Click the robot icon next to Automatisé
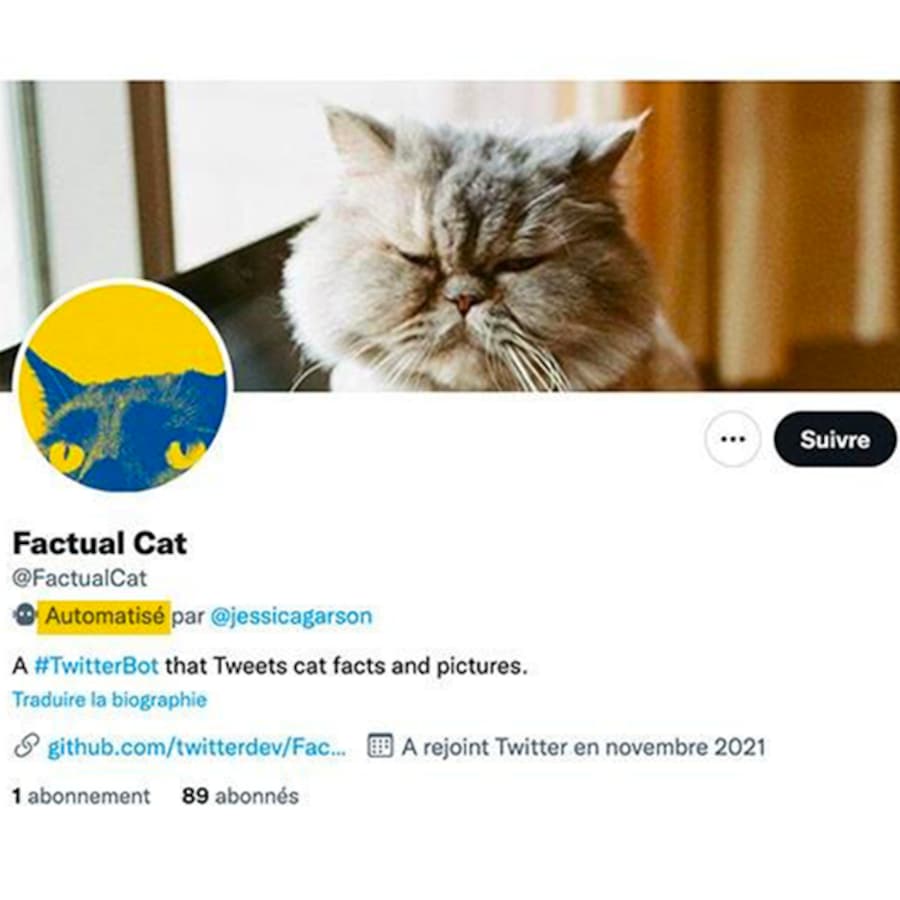 point(21,617)
